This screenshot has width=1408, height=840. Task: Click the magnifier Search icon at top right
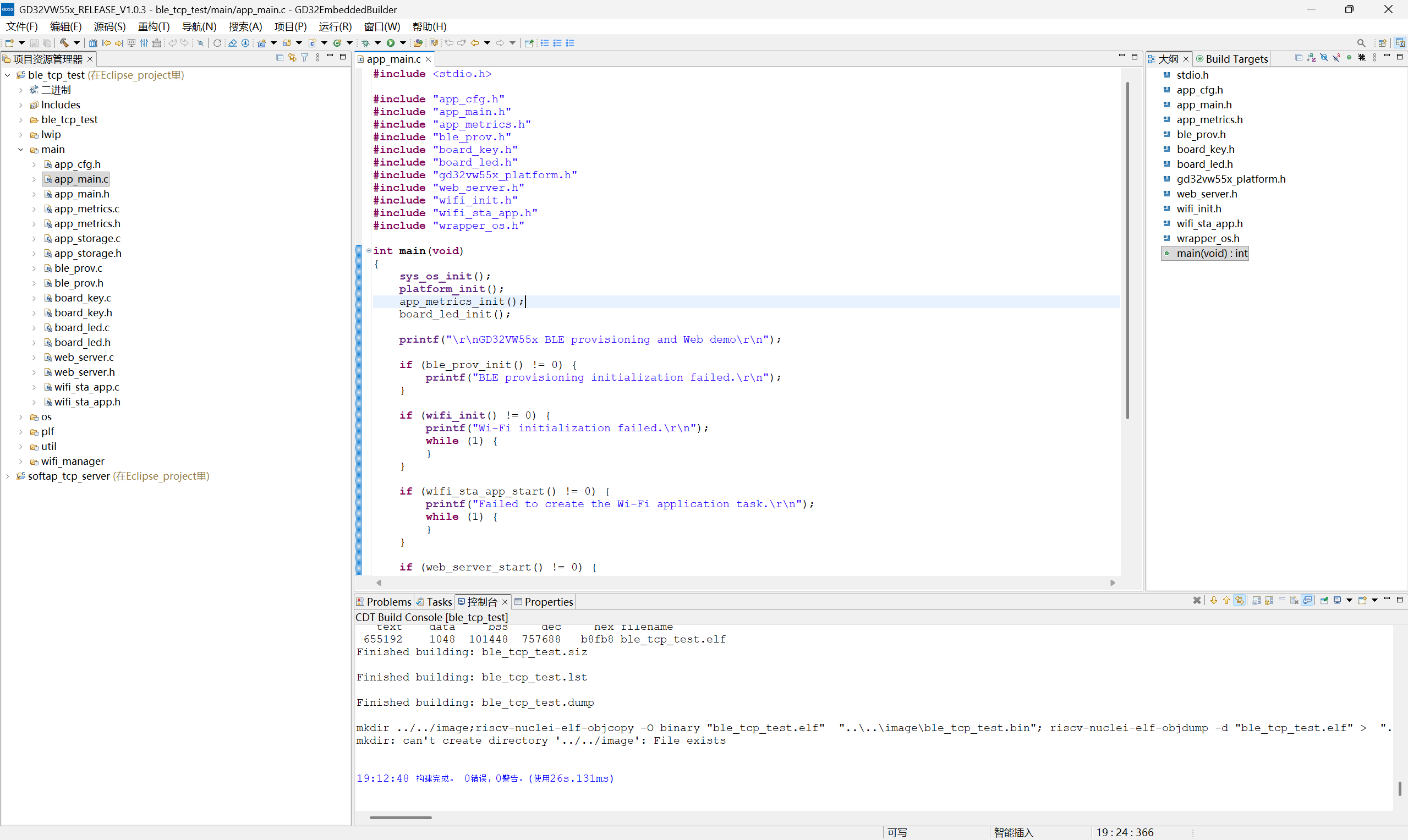click(1361, 43)
